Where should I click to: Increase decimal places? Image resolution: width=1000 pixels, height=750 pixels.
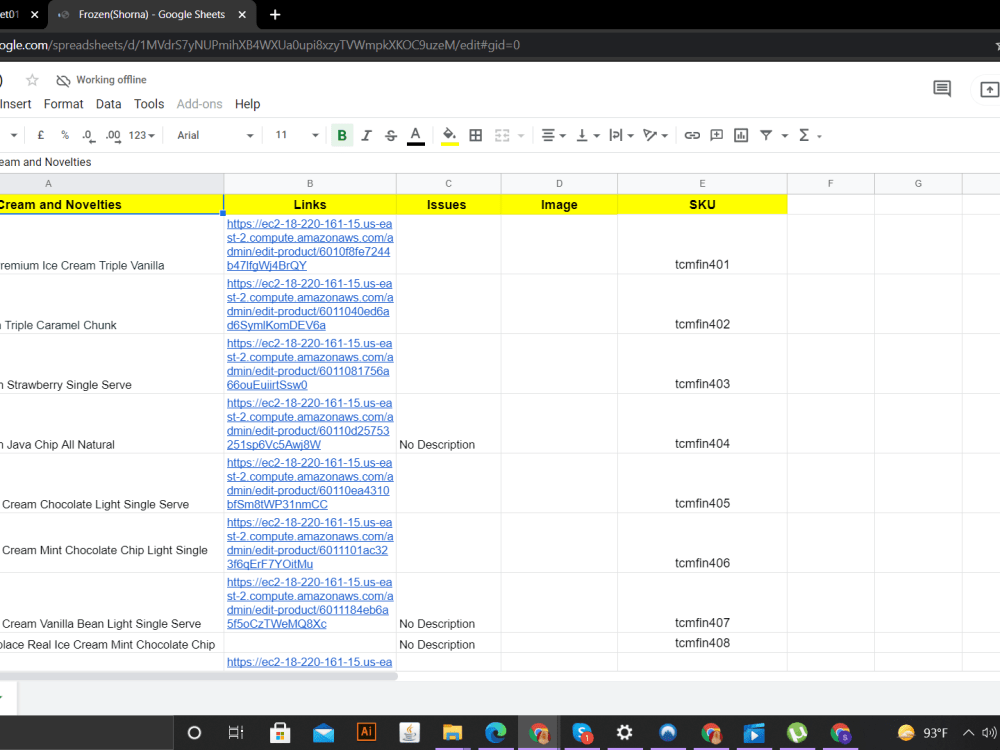coord(113,135)
